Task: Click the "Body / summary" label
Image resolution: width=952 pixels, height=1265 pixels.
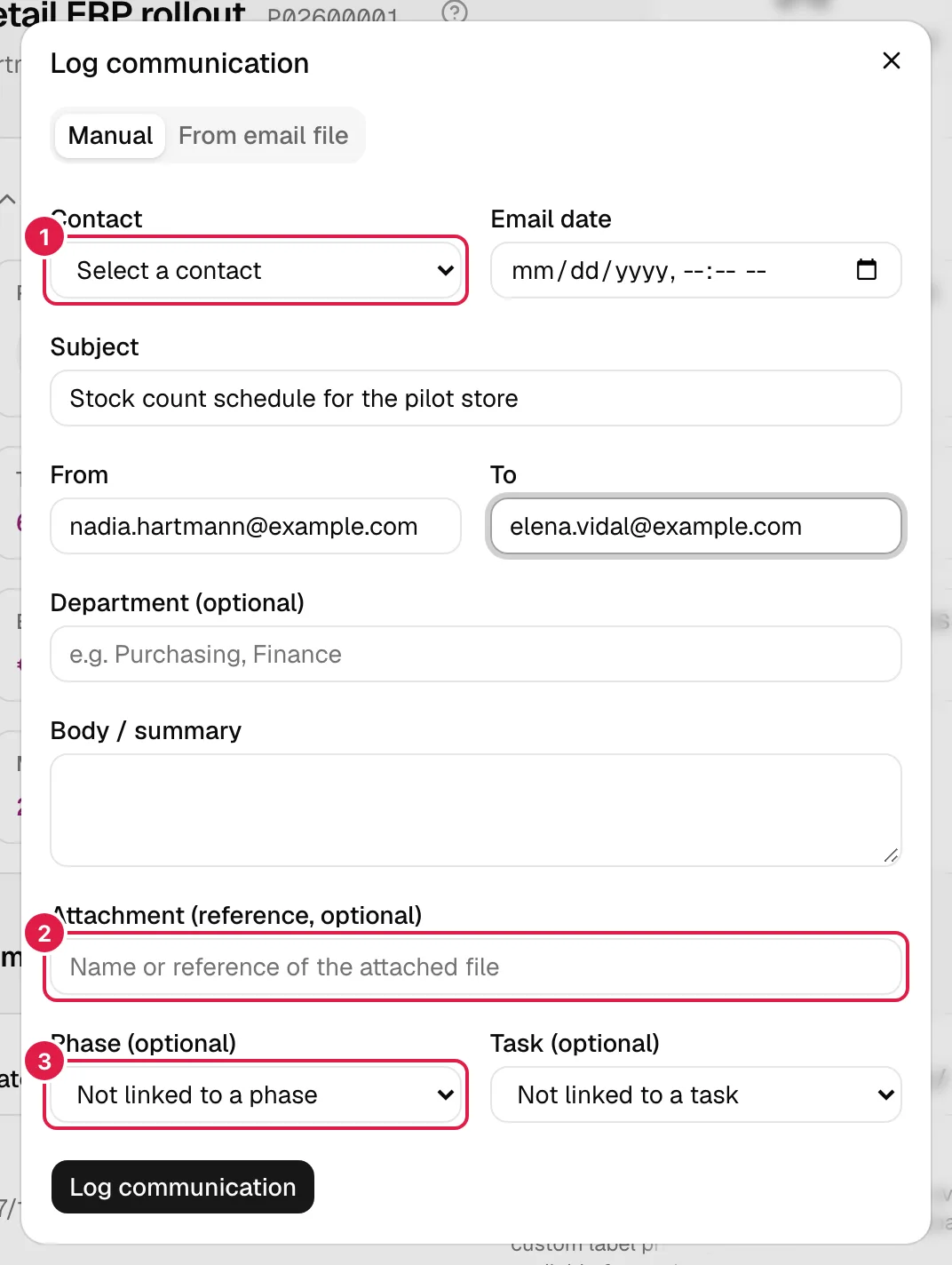Action: coord(146,730)
